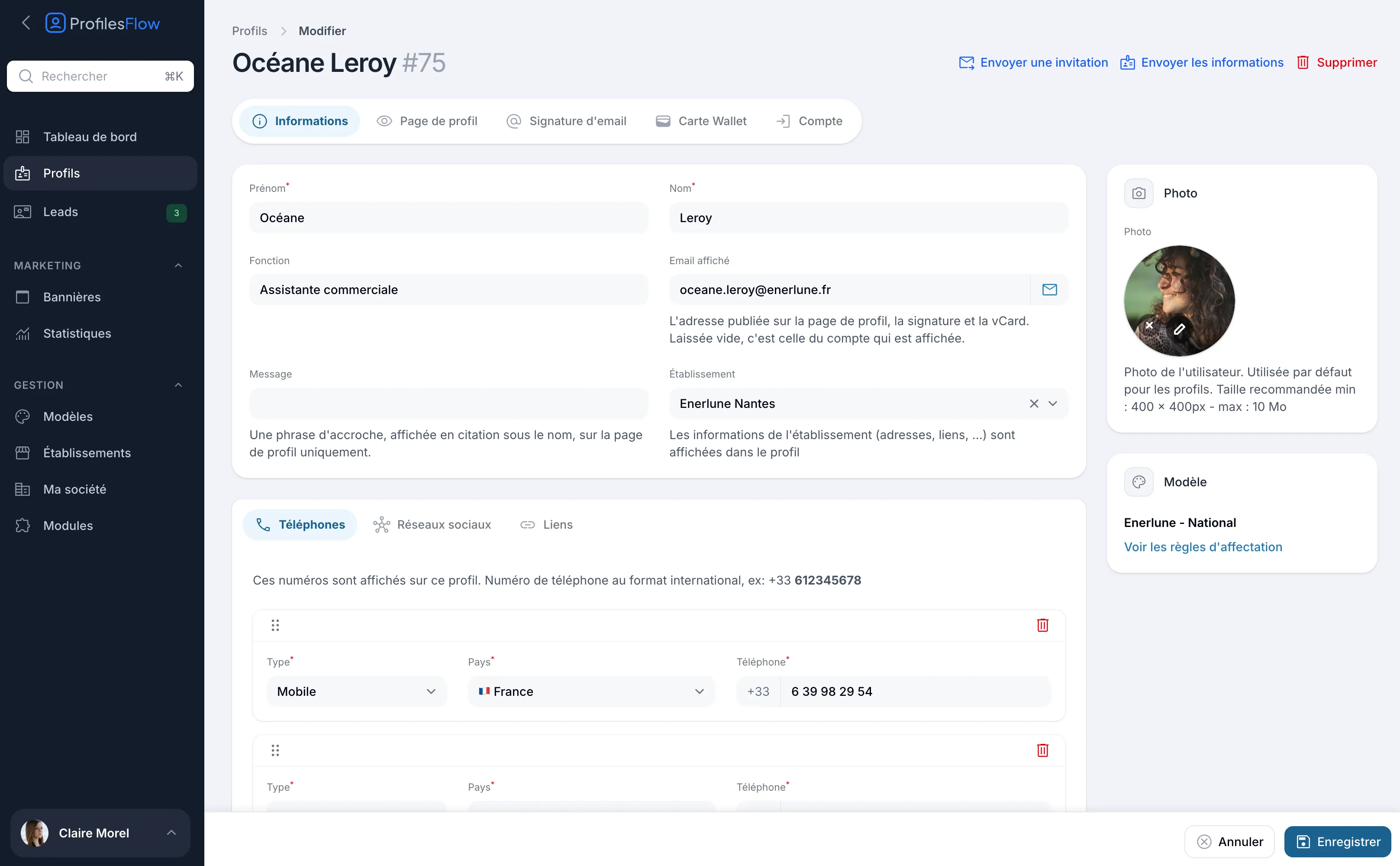1400x866 pixels.
Task: Open the Mobile type dropdown
Action: (356, 692)
